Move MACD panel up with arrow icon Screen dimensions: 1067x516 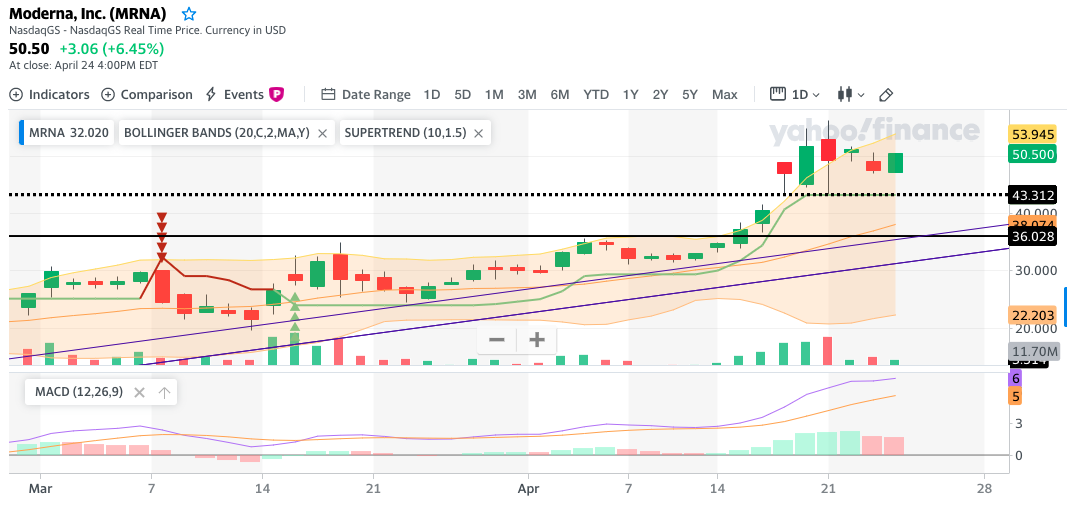pyautogui.click(x=165, y=393)
